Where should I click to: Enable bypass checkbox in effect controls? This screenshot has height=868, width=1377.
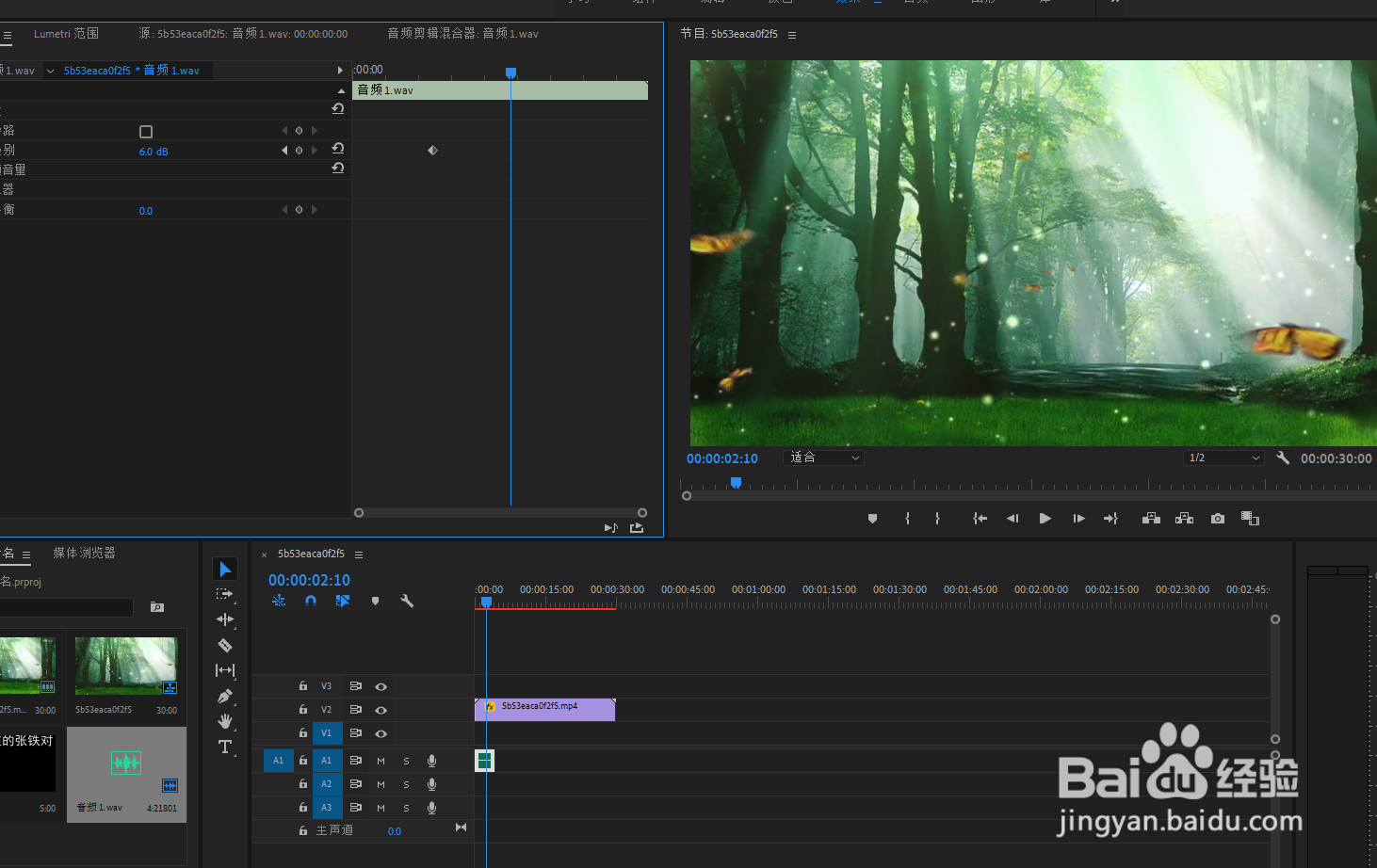(146, 132)
